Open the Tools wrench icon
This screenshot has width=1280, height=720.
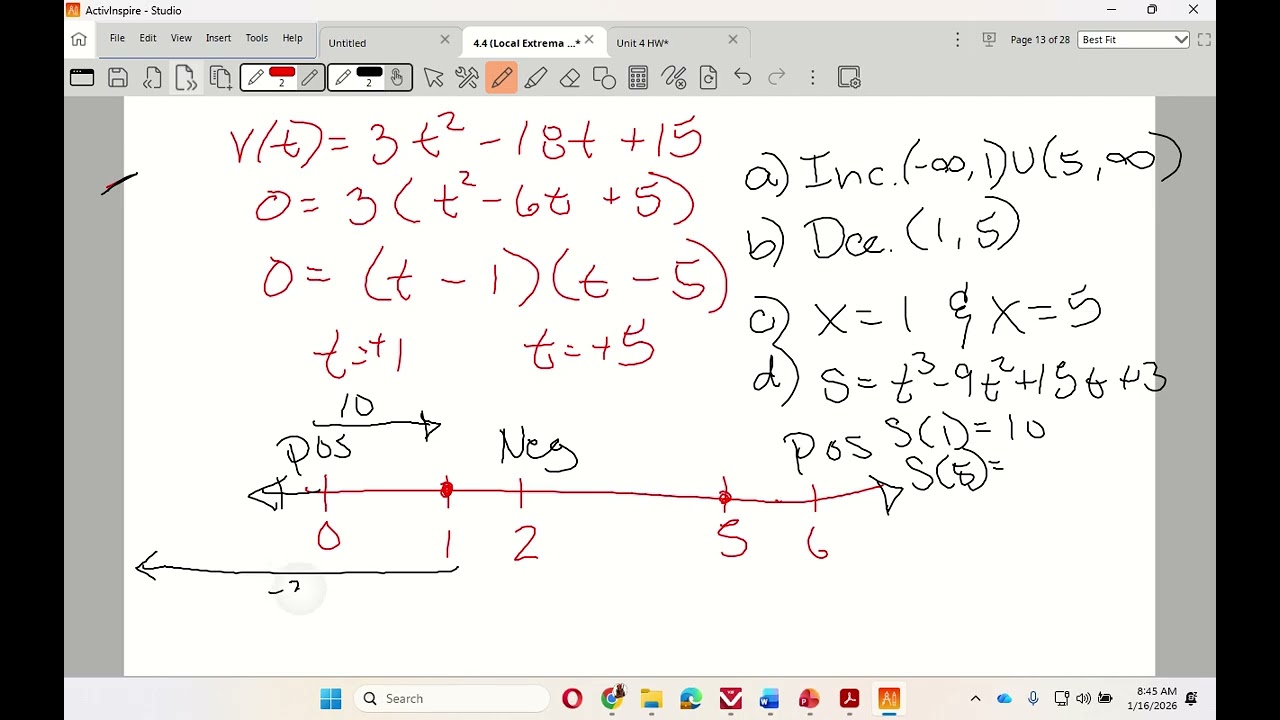pos(467,78)
